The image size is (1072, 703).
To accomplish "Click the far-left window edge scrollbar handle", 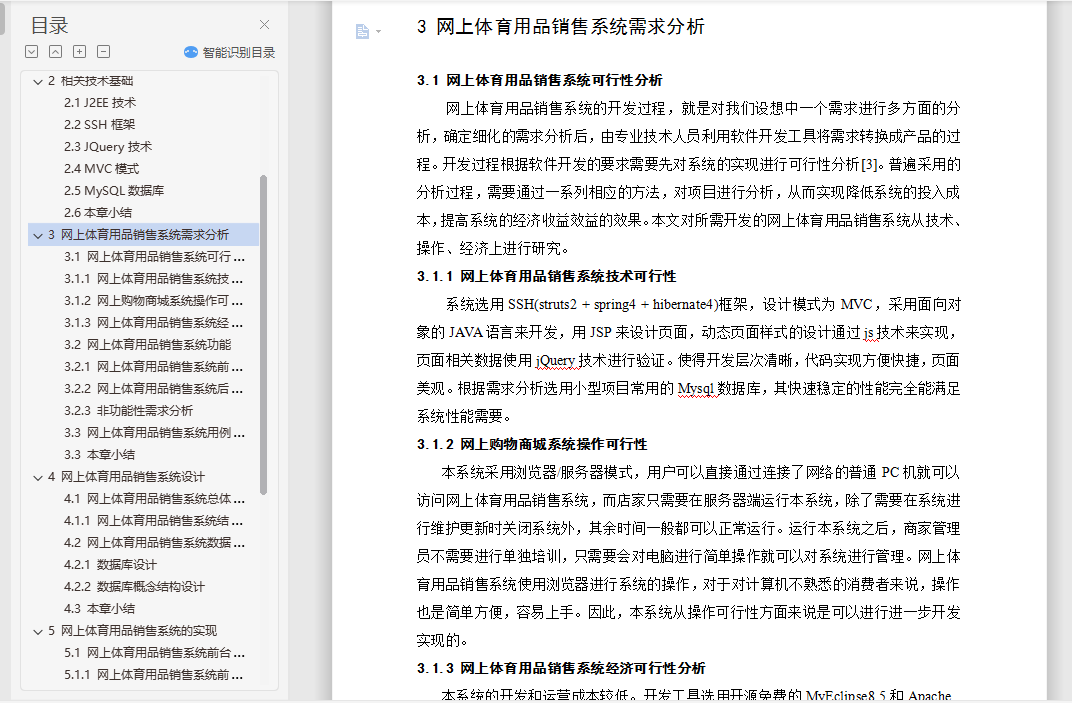I will point(2,17).
